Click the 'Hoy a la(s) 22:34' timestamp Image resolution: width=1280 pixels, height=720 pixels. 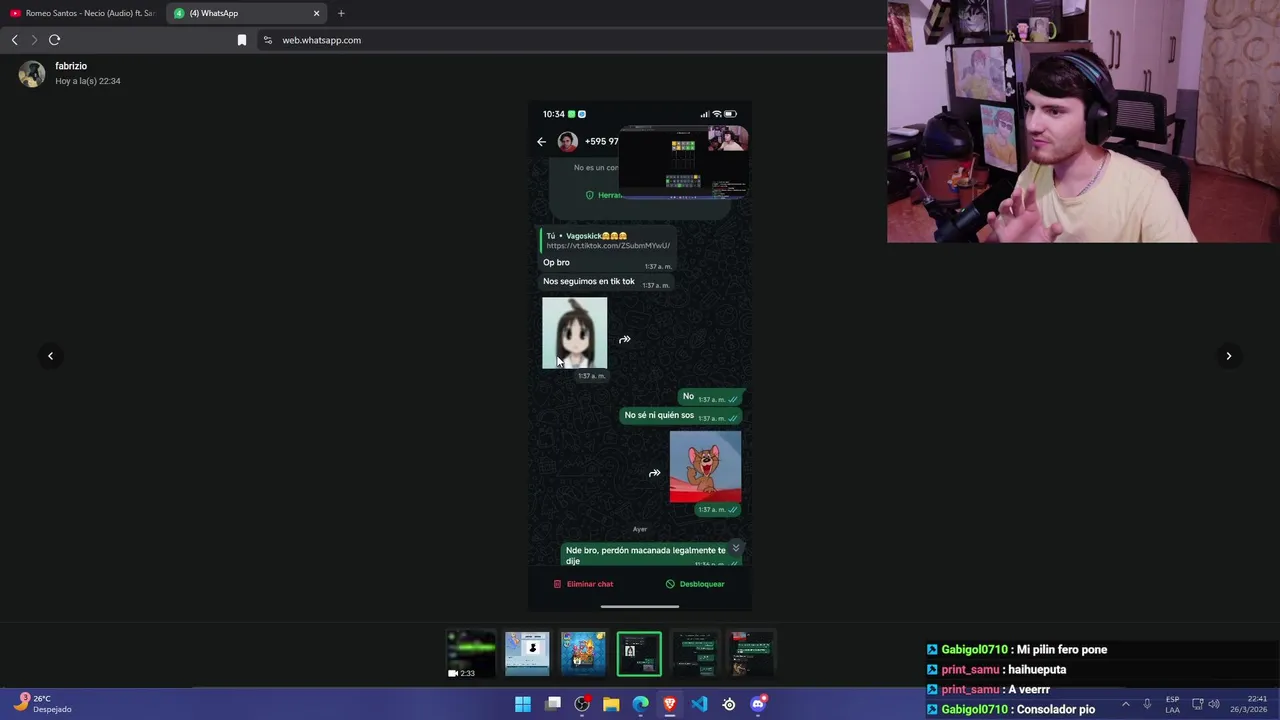pyautogui.click(x=88, y=81)
